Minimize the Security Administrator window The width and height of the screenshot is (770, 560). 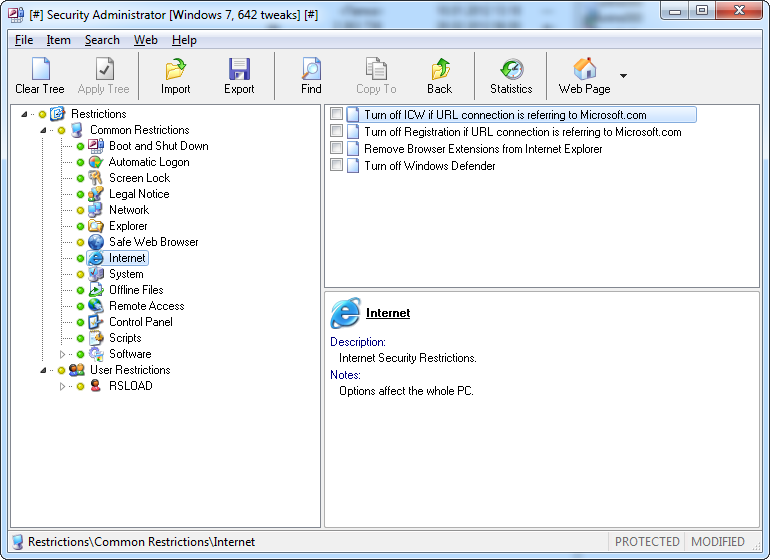675,10
